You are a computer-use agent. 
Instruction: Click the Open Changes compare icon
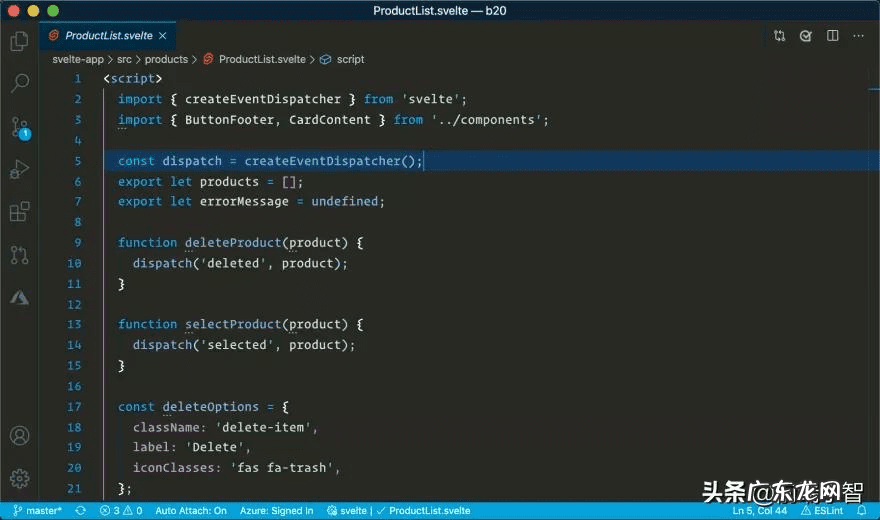(779, 36)
